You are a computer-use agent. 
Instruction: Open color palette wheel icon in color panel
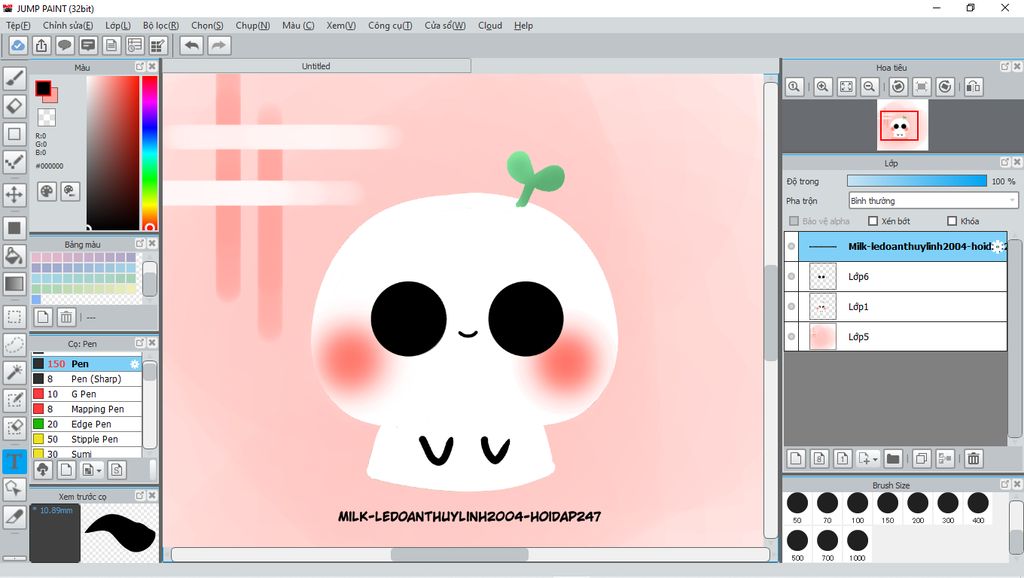47,191
